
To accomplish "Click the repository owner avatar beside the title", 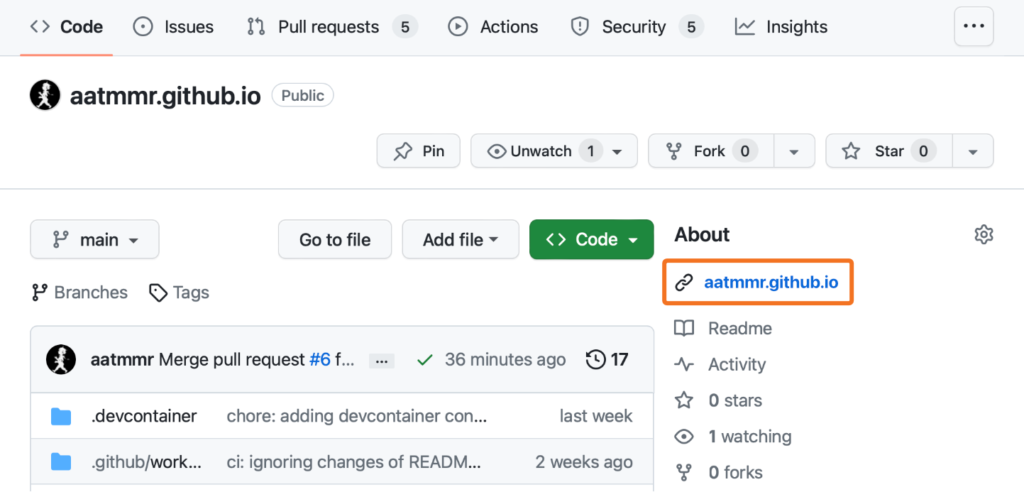I will (x=45, y=95).
